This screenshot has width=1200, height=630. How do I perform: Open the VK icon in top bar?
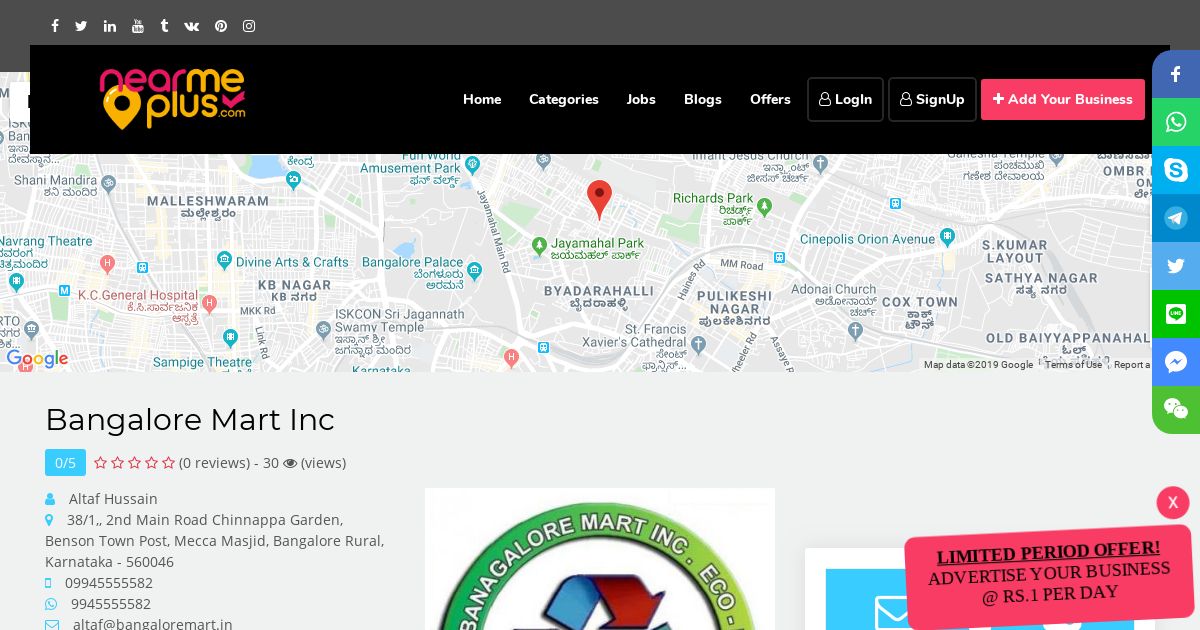pyautogui.click(x=192, y=26)
